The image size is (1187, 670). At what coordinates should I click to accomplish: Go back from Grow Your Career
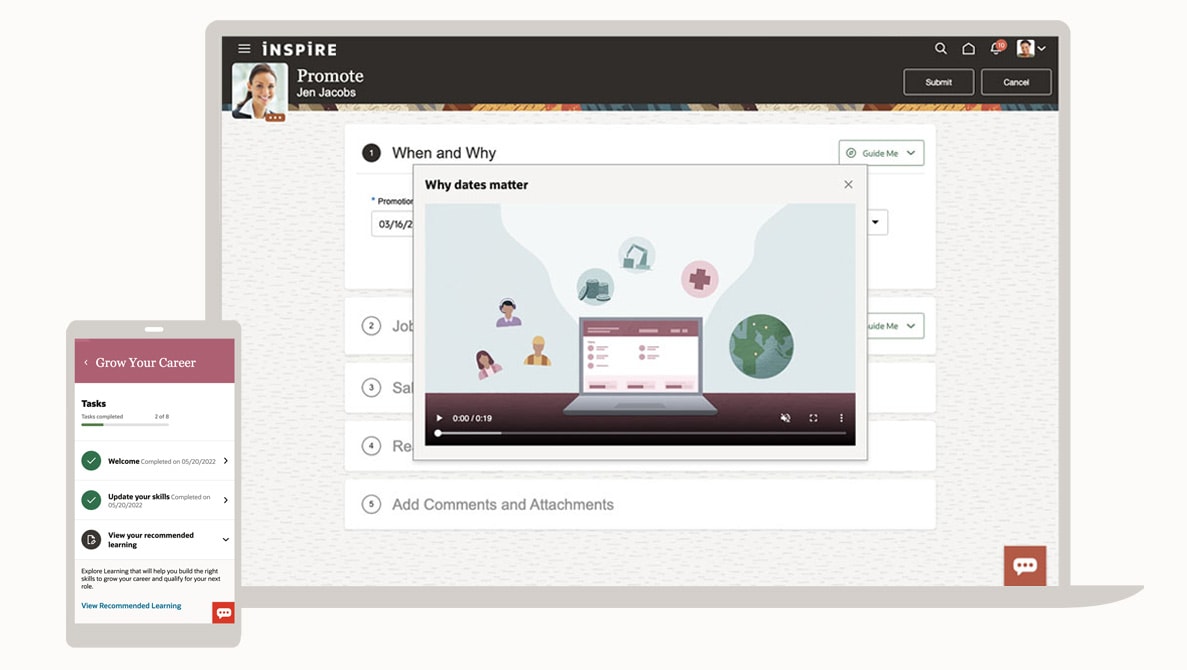(x=86, y=363)
